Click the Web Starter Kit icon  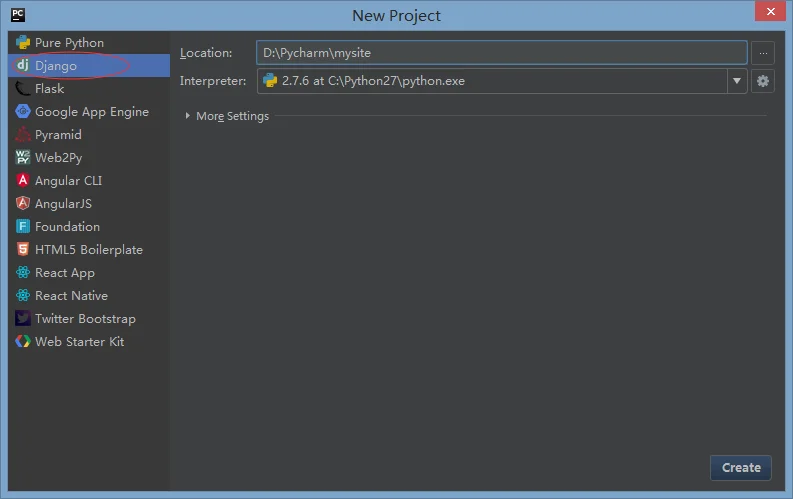click(x=23, y=341)
